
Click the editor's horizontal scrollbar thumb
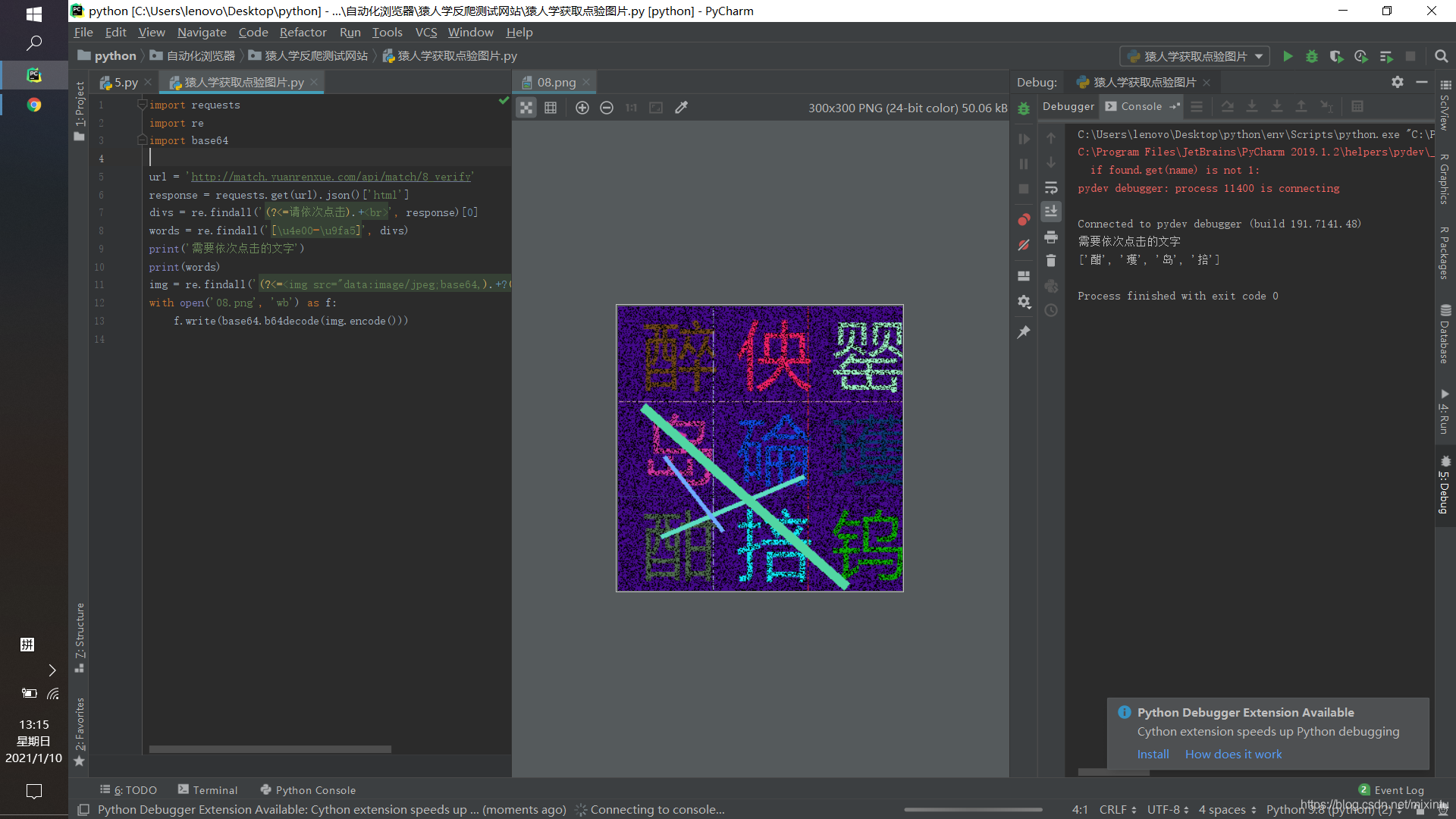coord(270,749)
